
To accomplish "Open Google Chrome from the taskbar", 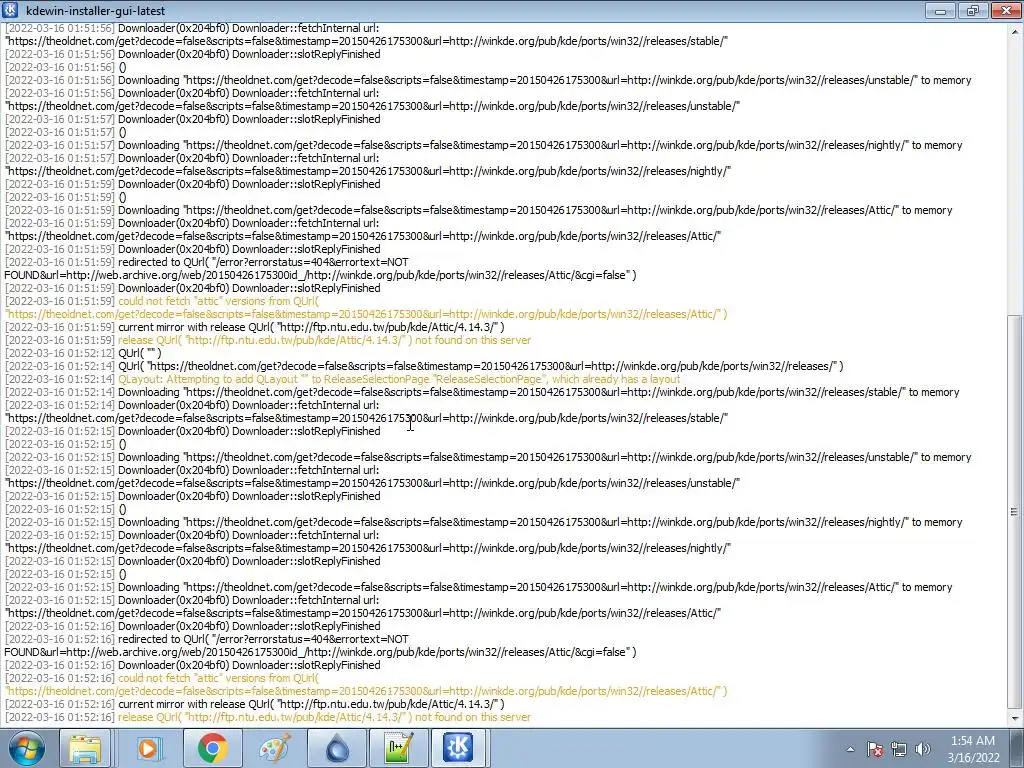I will [212, 748].
